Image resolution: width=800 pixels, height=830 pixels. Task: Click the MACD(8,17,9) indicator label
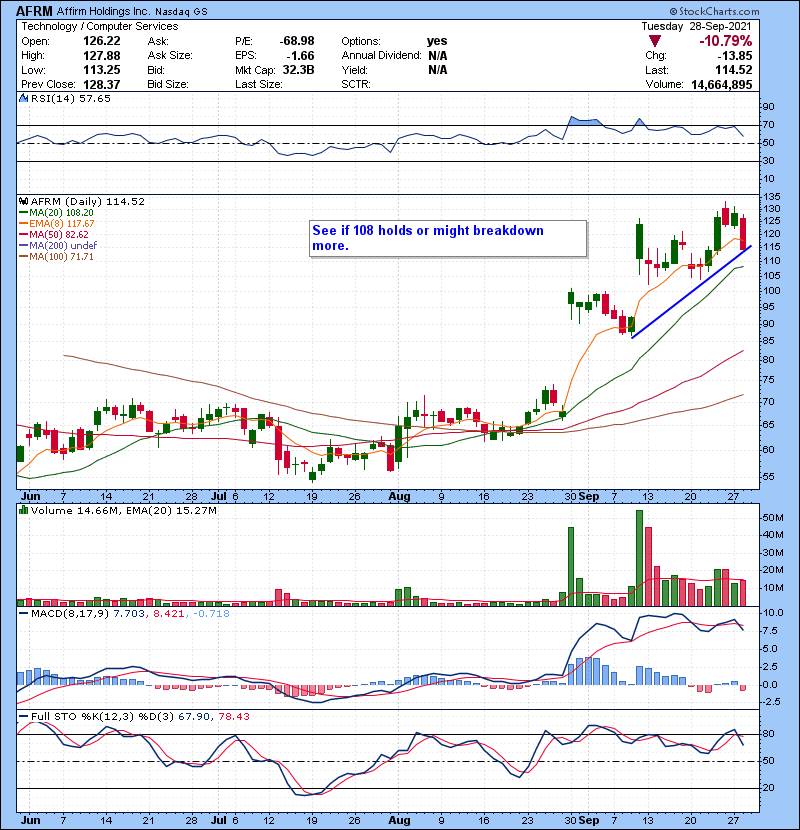tap(70, 614)
